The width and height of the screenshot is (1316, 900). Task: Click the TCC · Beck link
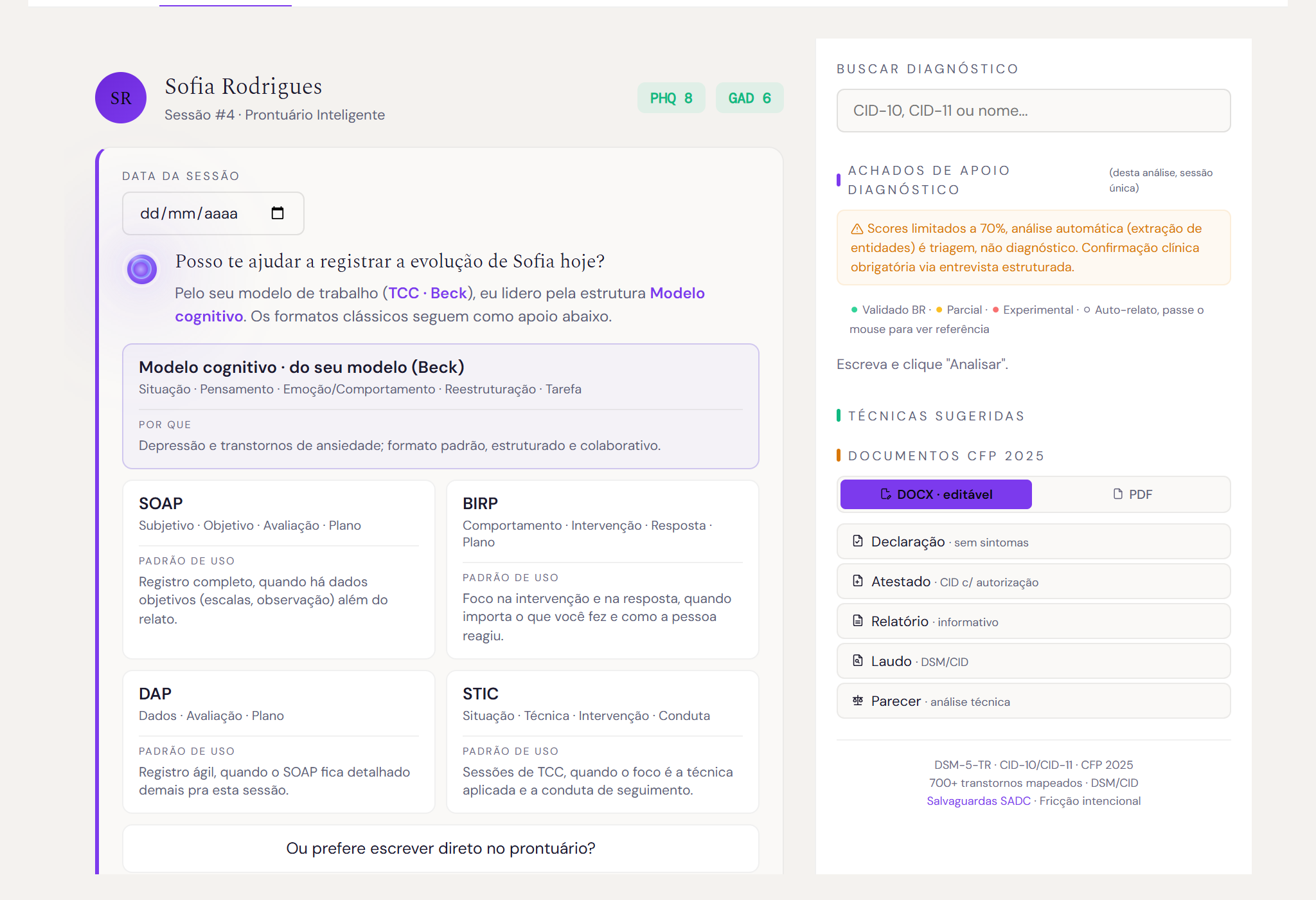427,293
